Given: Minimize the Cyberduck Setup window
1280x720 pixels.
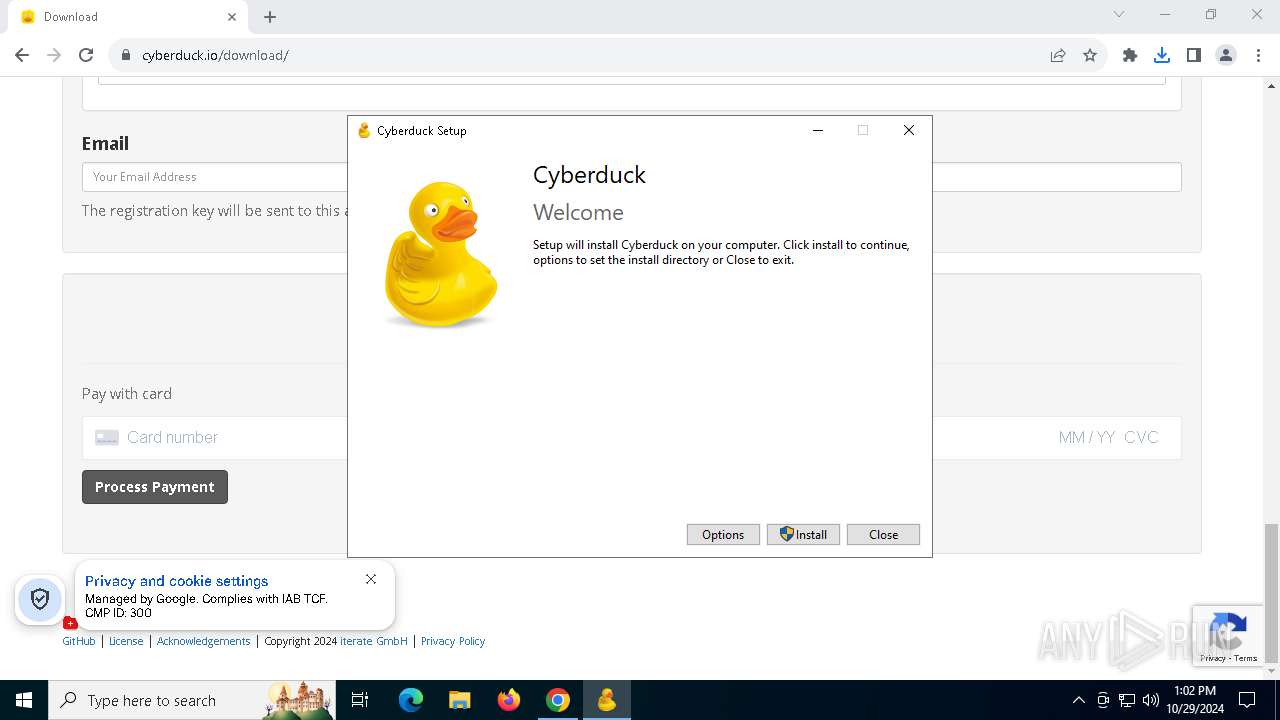Looking at the screenshot, I should coord(818,130).
